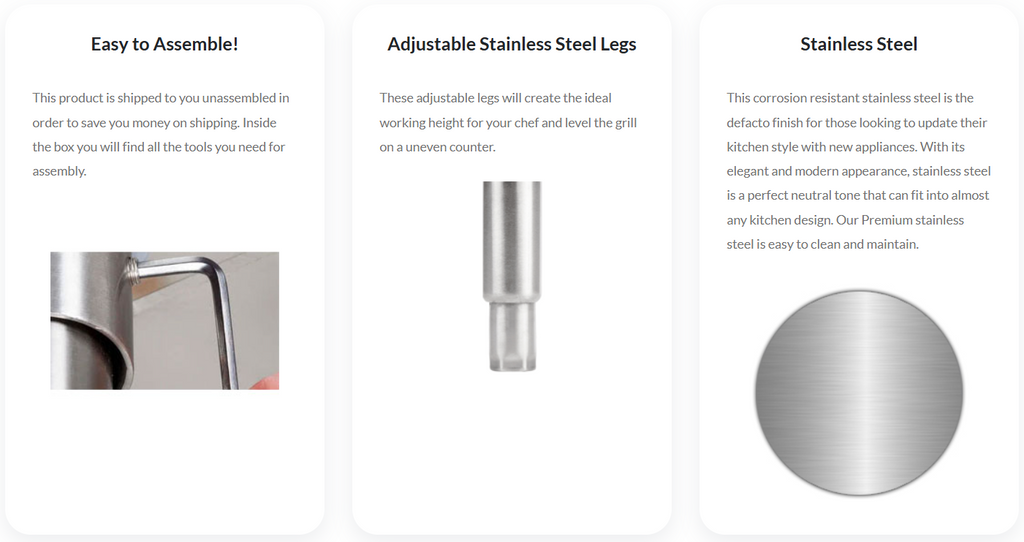The width and height of the screenshot is (1024, 542).
Task: Select the "Easy to Assemble!" heading
Action: tap(164, 44)
